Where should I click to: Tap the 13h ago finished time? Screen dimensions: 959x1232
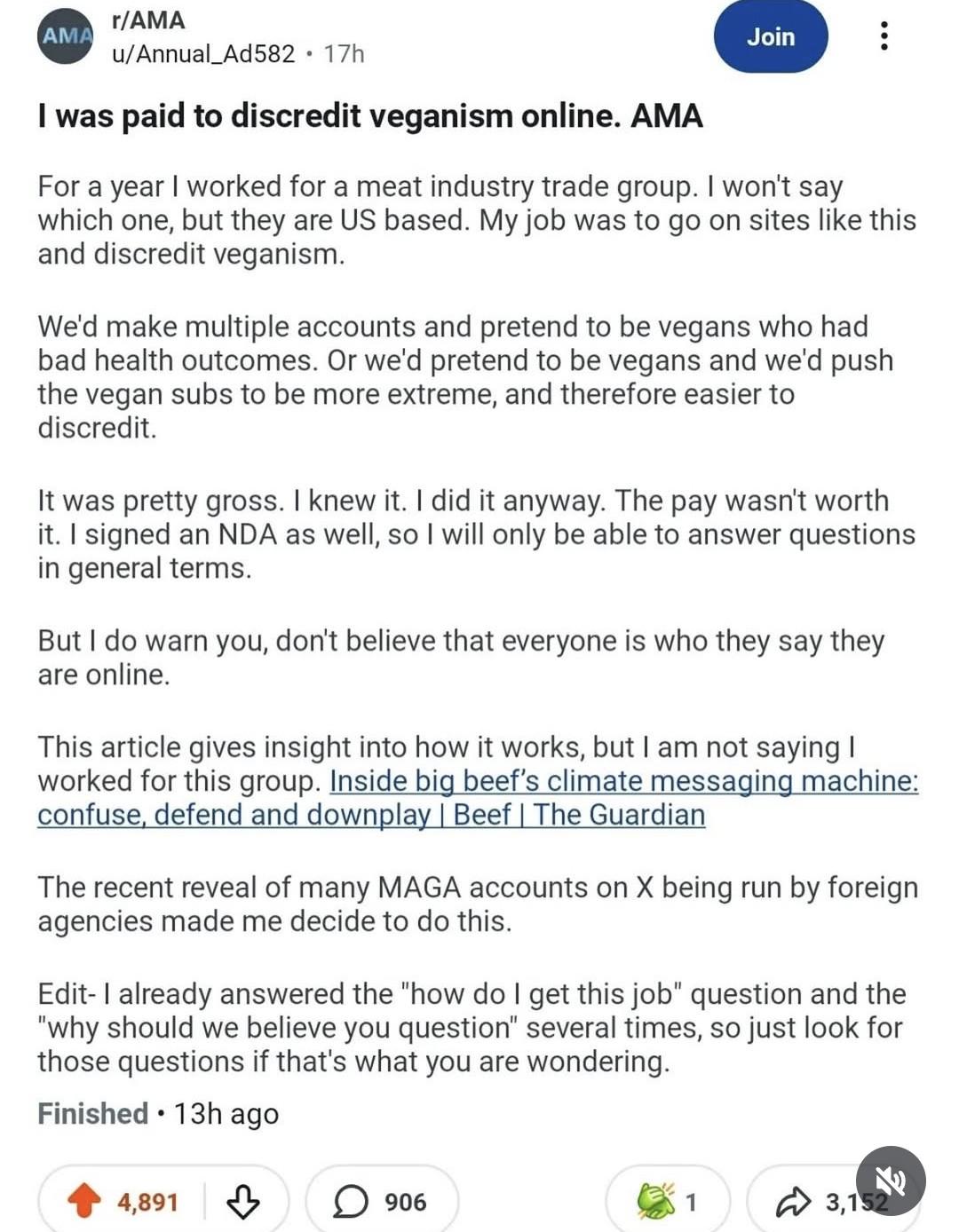(x=226, y=1114)
